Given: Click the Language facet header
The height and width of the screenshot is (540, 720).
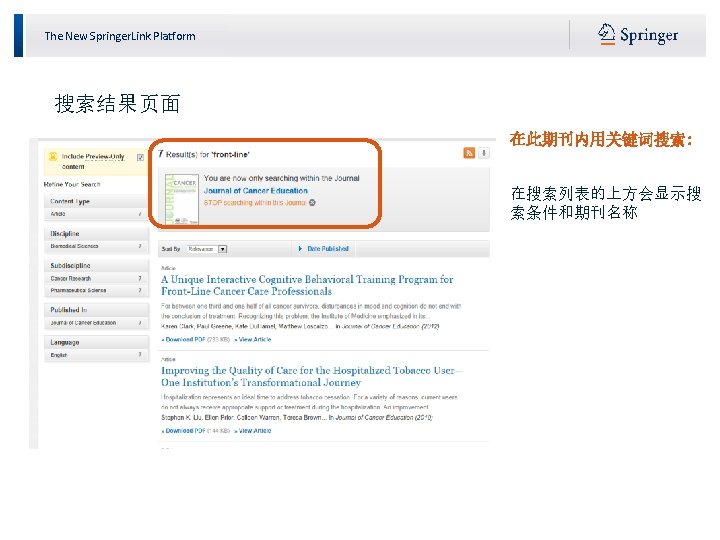Looking at the screenshot, I should (x=96, y=342).
